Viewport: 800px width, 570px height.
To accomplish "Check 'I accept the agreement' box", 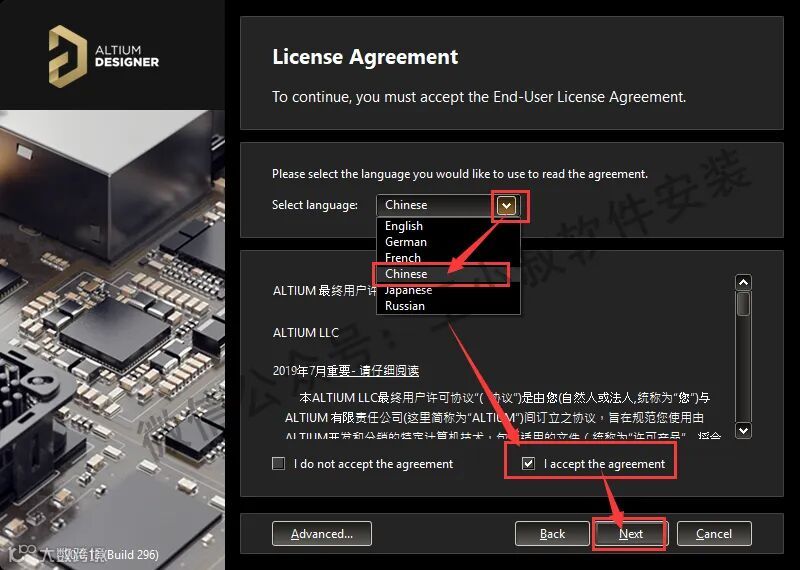I will (528, 463).
